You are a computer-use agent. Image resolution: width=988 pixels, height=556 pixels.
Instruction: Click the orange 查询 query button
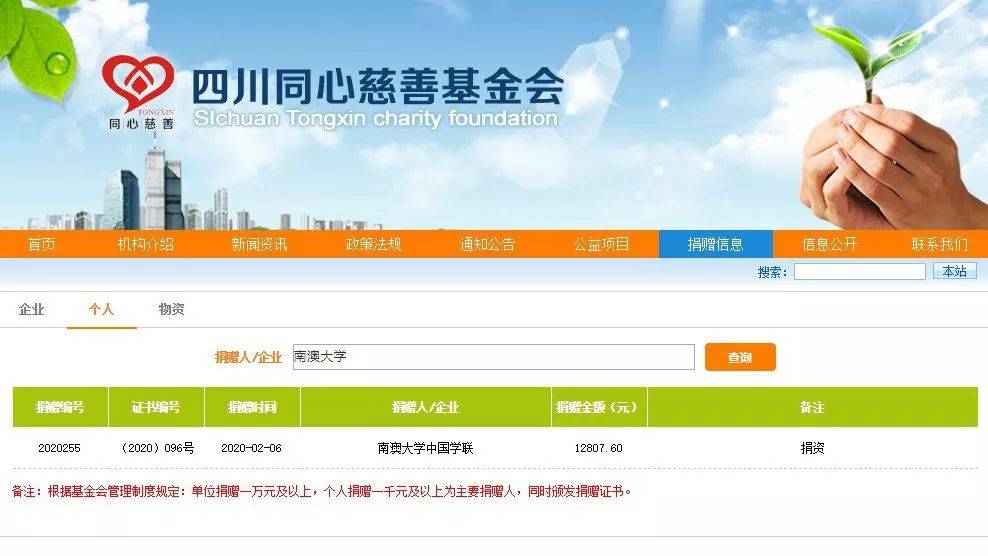coord(740,357)
